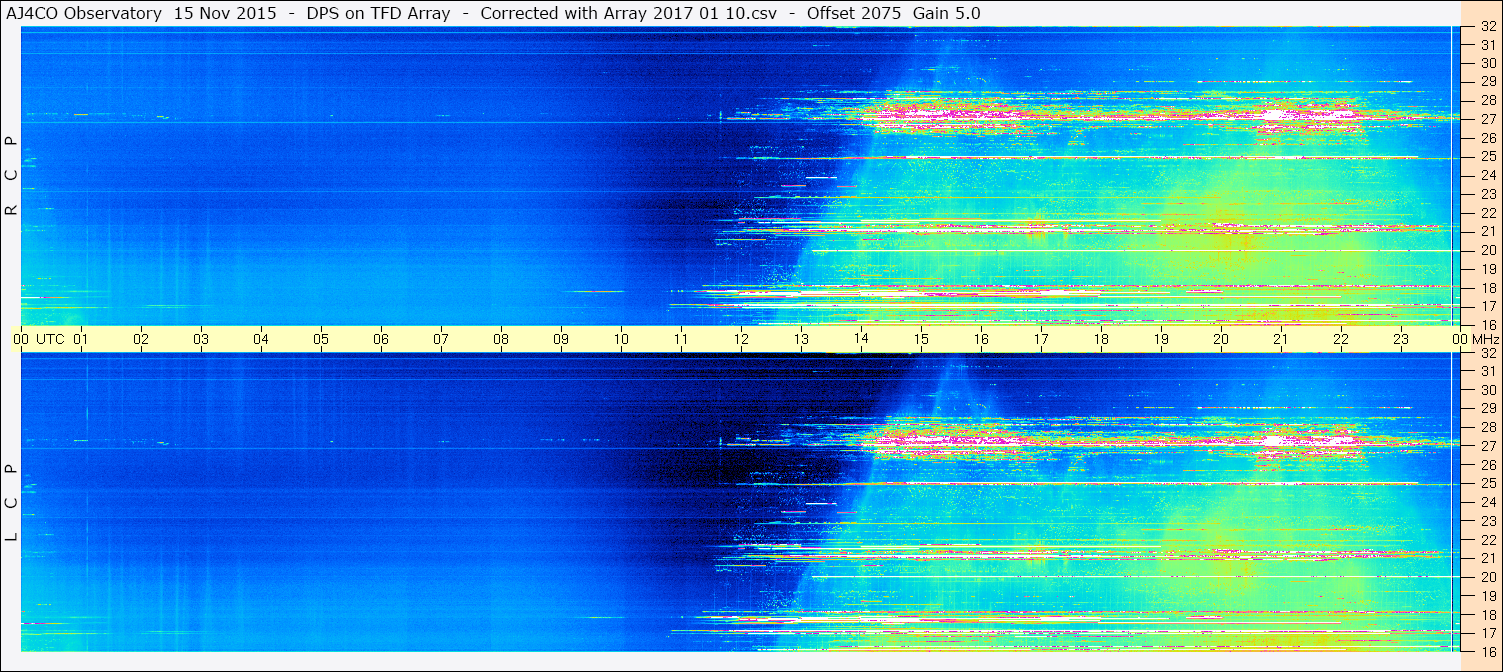Select the 17 hour marker on time axis
Screen dimensions: 1503x672
point(1041,339)
